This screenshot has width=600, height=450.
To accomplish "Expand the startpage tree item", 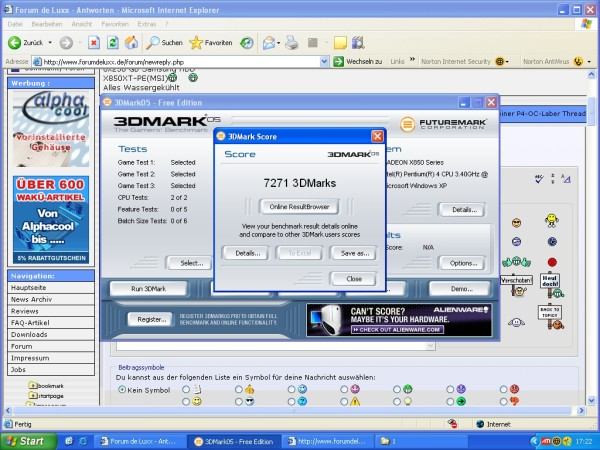I will (33, 396).
